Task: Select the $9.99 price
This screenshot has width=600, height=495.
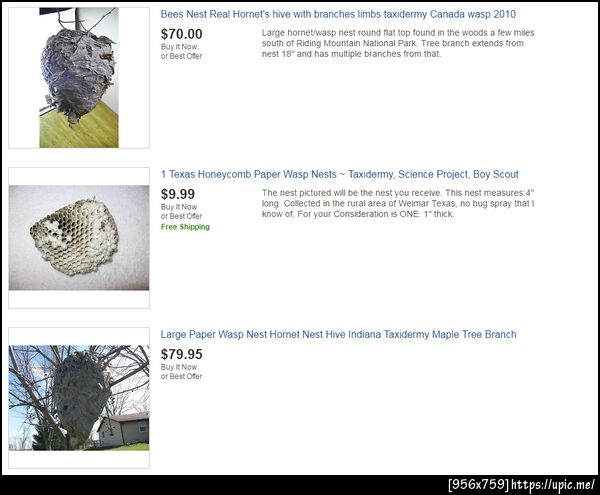Action: 178,194
